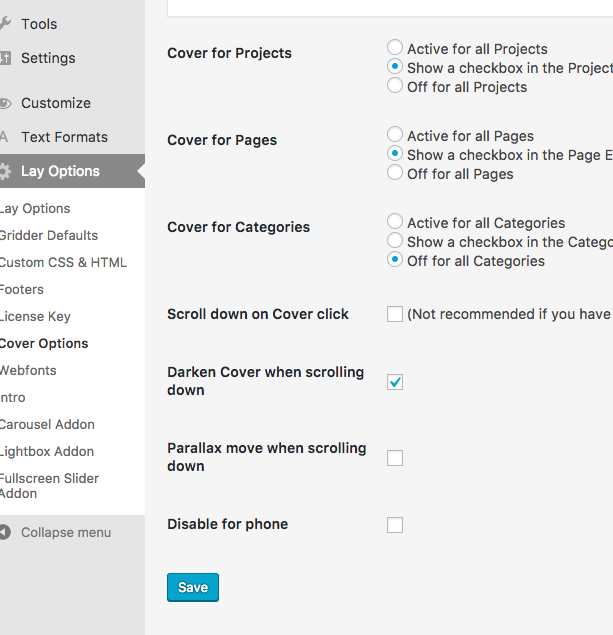Click the Settings sliders icon
Image resolution: width=613 pixels, height=635 pixels.
5,58
